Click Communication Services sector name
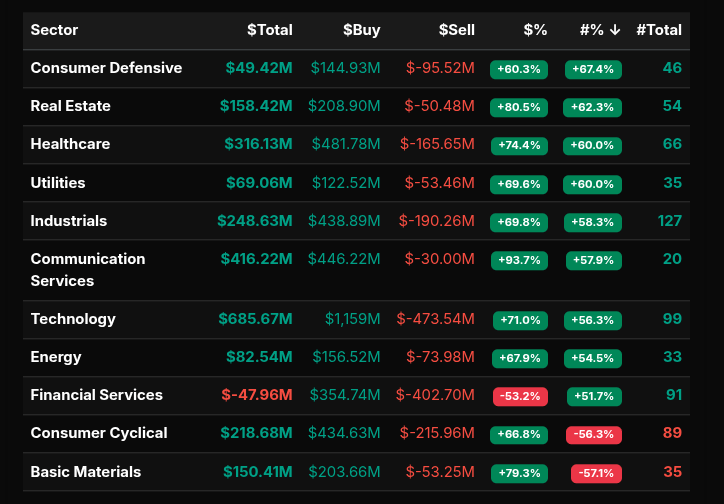The height and width of the screenshot is (504, 724). tap(88, 270)
